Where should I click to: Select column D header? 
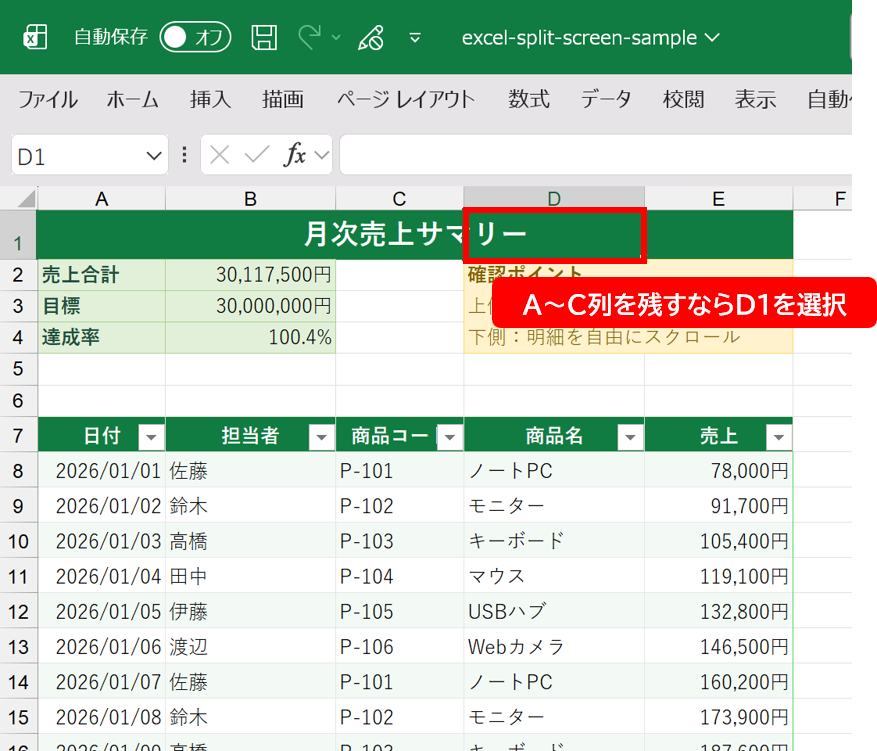(x=554, y=199)
